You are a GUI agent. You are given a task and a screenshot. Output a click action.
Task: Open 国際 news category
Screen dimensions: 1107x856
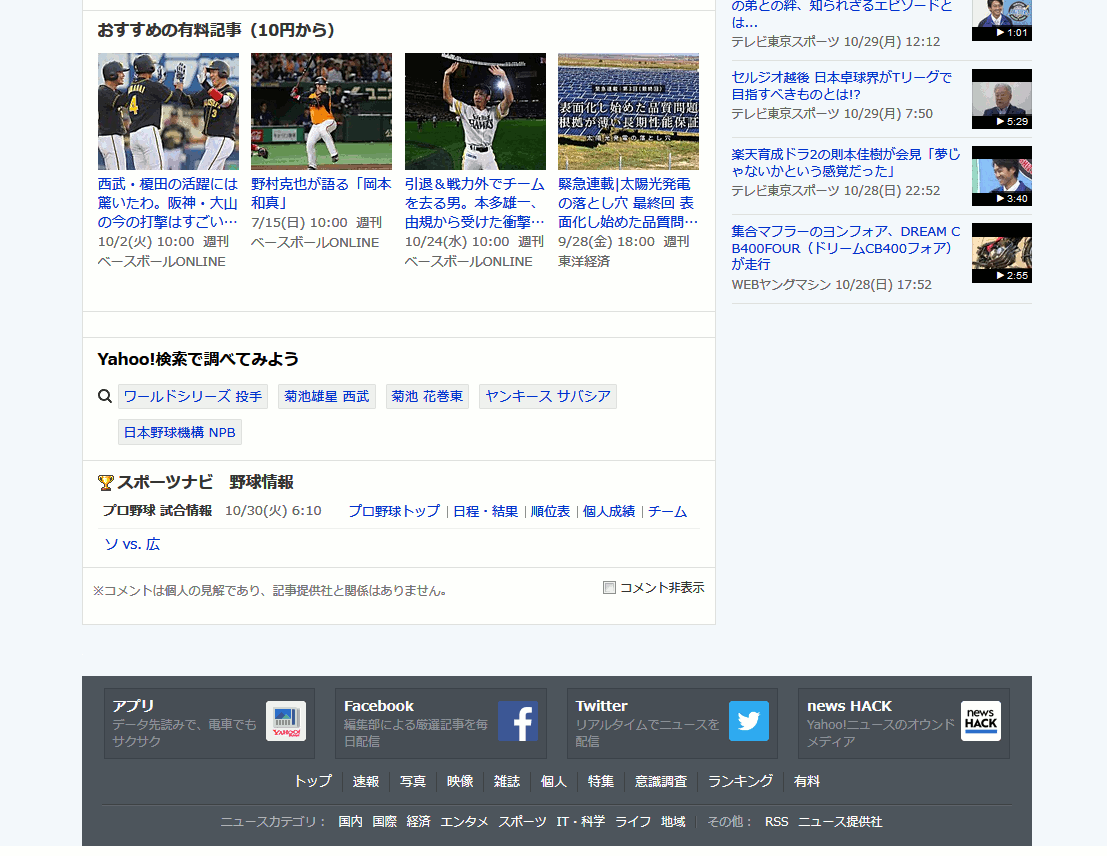pos(385,822)
